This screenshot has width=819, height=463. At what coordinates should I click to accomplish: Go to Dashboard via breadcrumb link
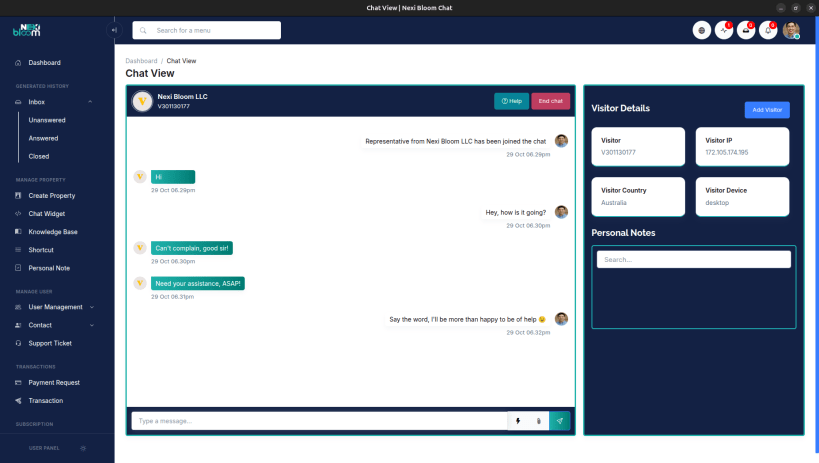141,61
